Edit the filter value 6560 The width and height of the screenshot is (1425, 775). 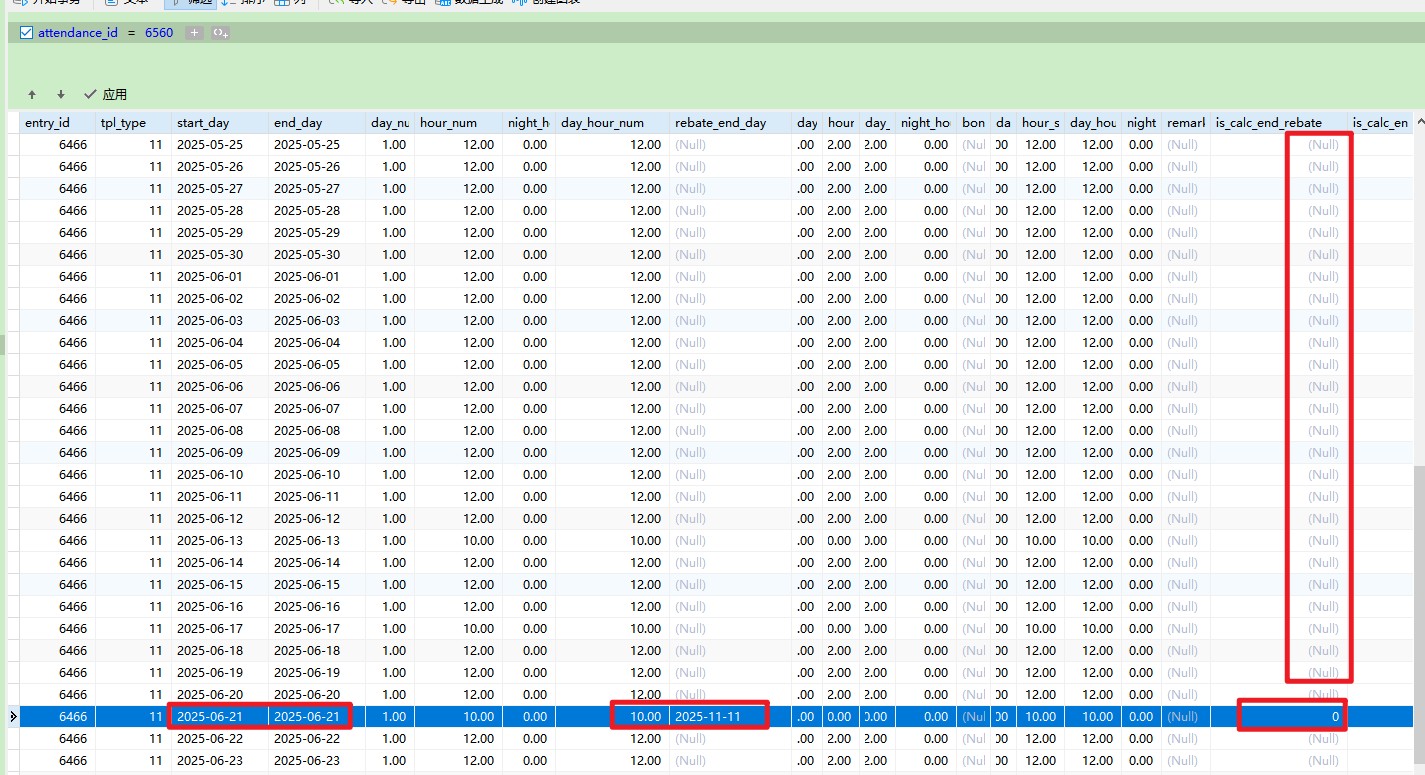pos(159,33)
